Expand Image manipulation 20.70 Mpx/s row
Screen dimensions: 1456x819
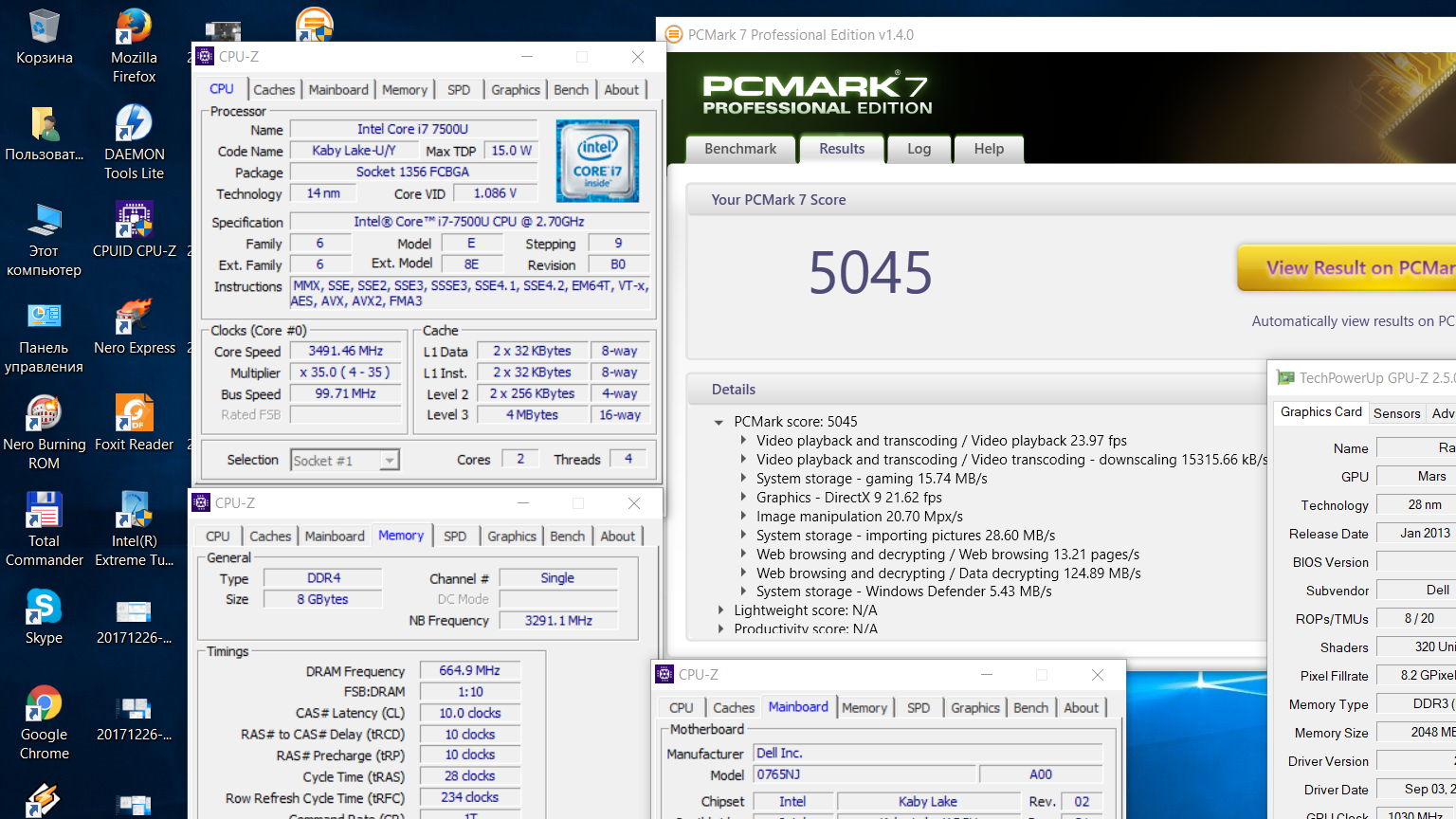pyautogui.click(x=743, y=517)
